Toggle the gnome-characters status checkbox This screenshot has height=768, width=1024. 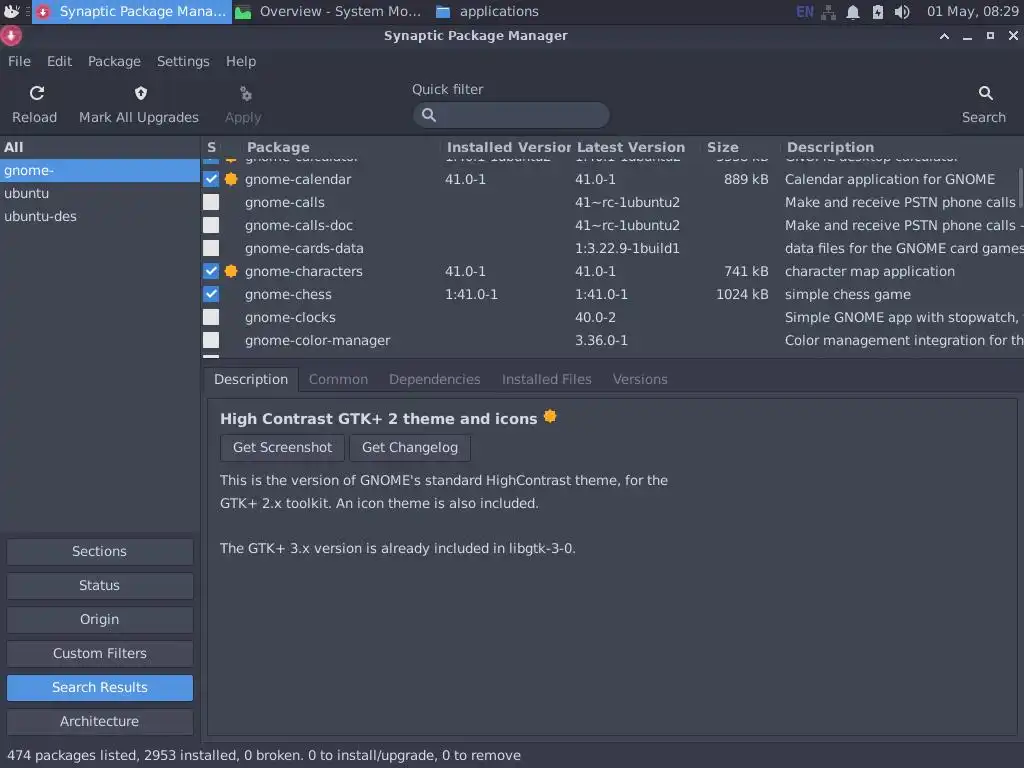click(x=211, y=271)
